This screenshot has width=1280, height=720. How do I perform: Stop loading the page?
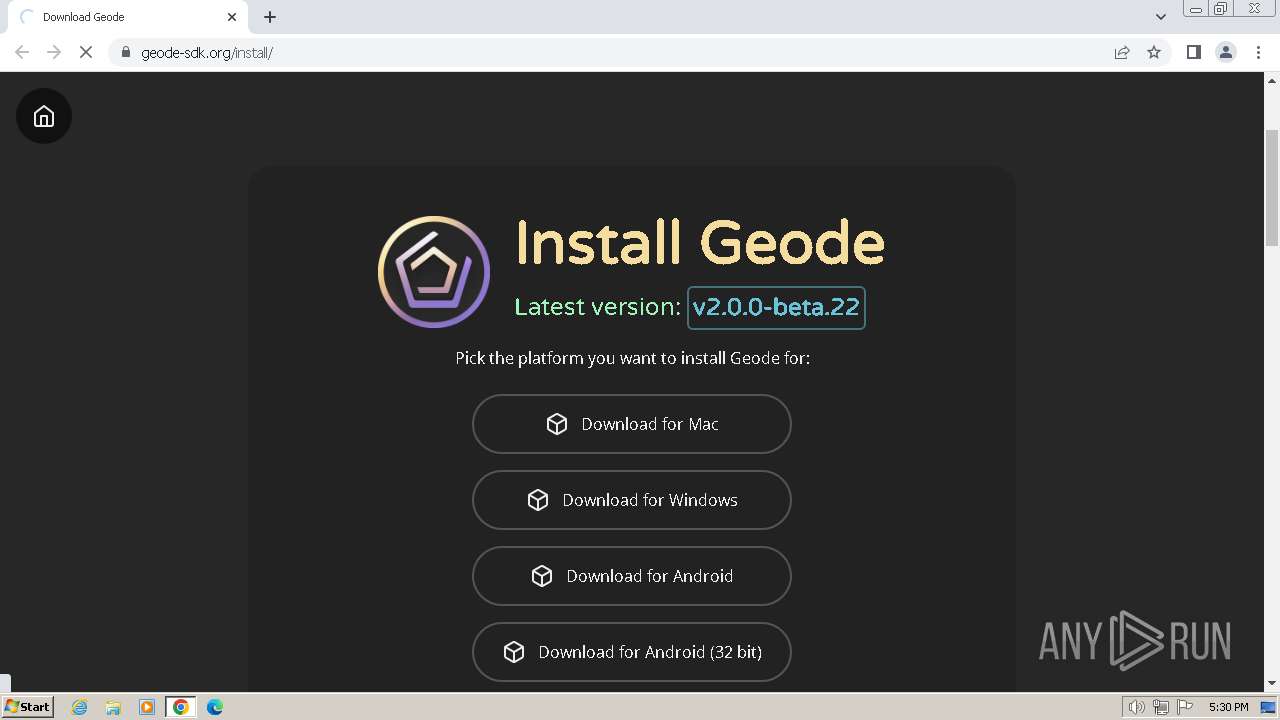(86, 52)
